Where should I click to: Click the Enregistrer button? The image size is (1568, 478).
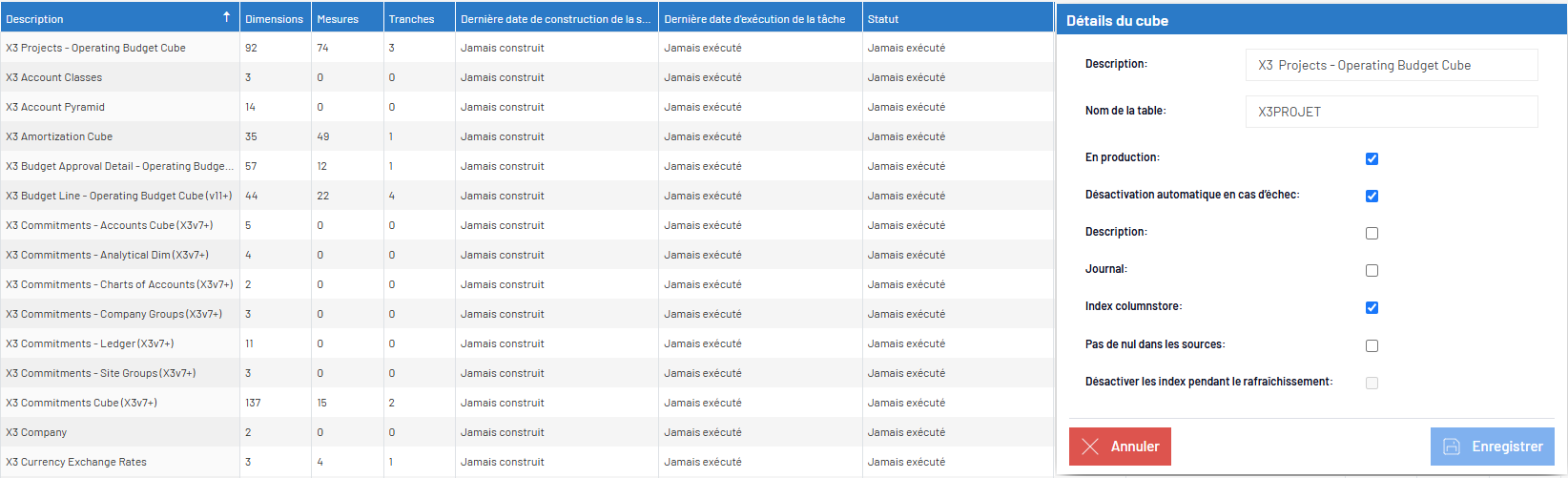[1493, 447]
